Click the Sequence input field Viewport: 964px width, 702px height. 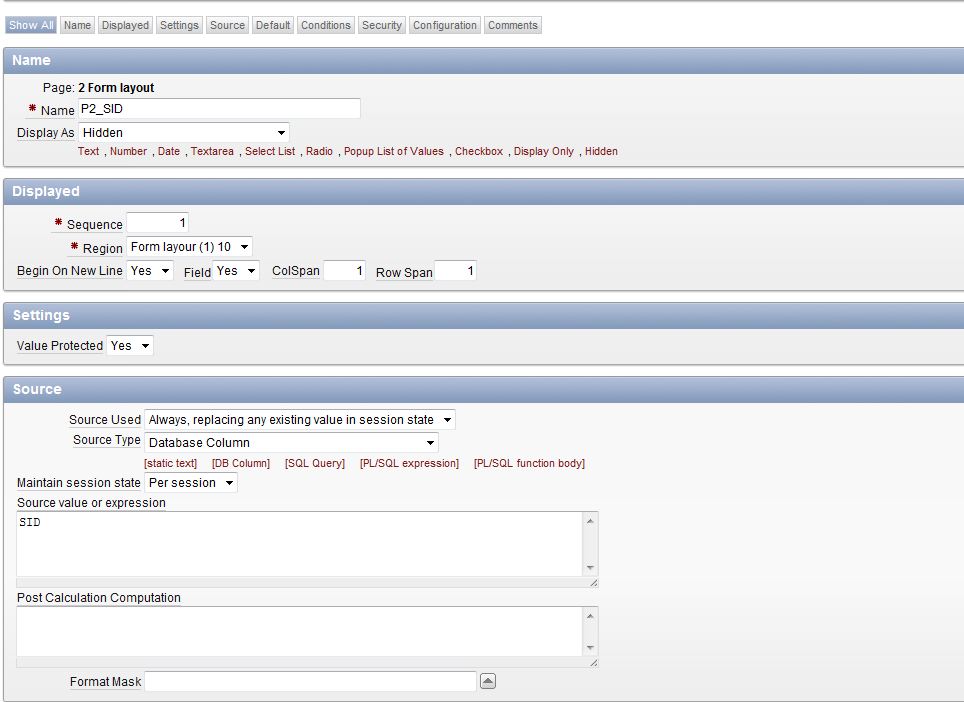(157, 222)
